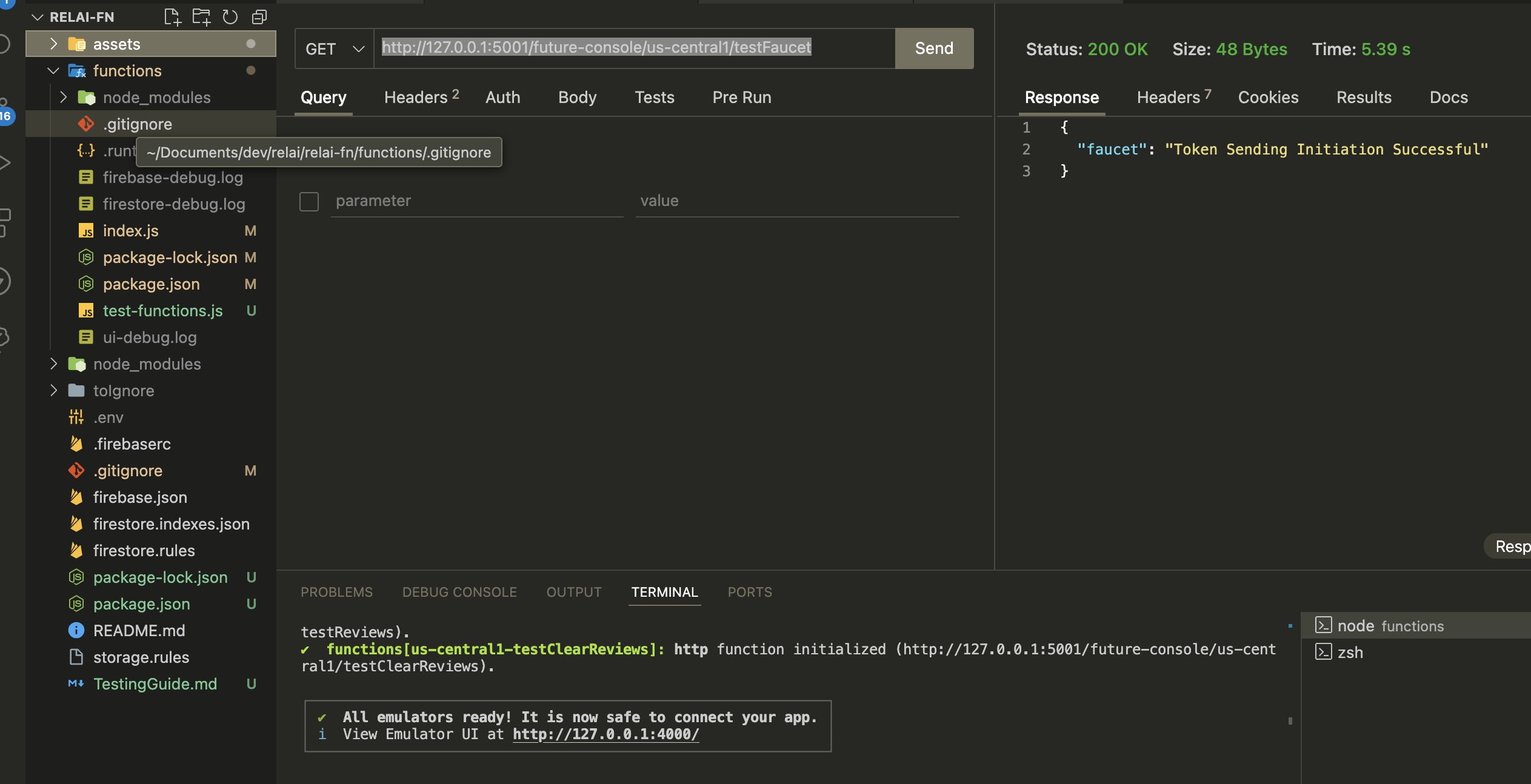
Task: Expand the assets folder
Action: point(53,44)
